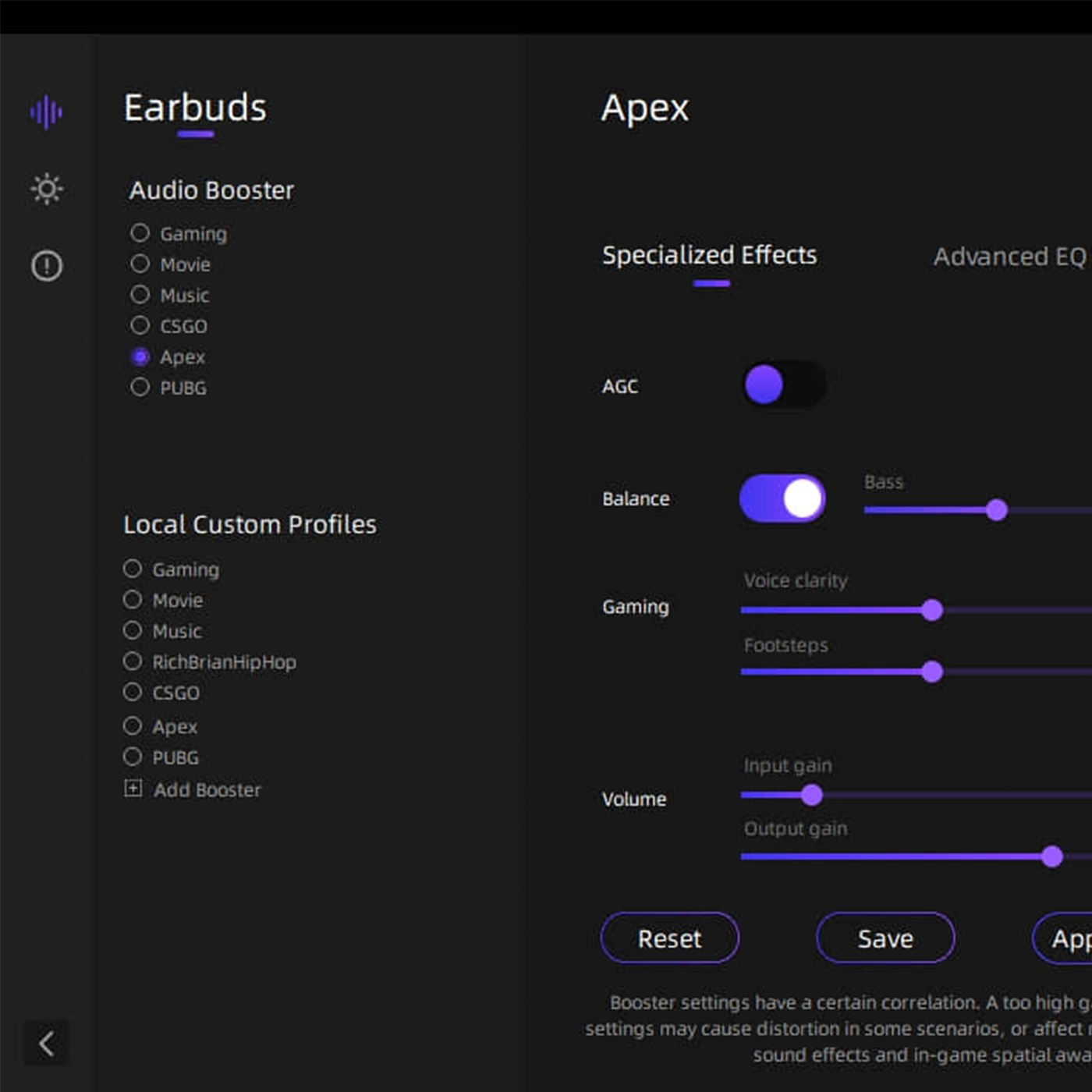
Task: Select Movie in Local Custom Profiles
Action: coord(133,600)
